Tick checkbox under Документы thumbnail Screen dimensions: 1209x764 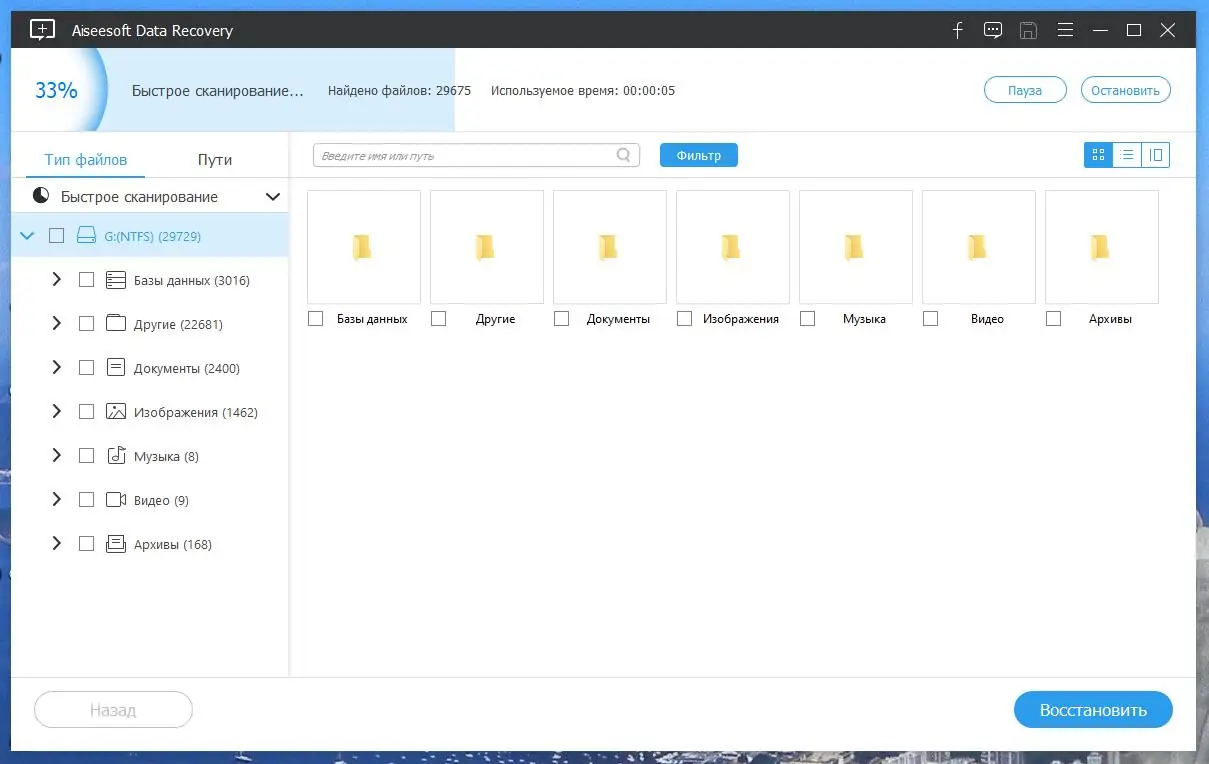pos(561,318)
